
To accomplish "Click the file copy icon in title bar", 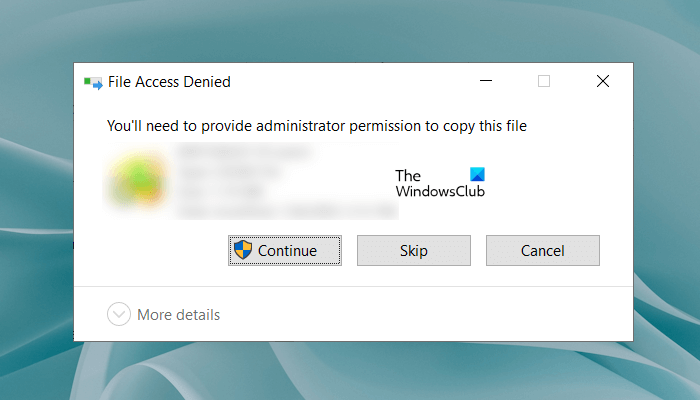I will (x=93, y=82).
